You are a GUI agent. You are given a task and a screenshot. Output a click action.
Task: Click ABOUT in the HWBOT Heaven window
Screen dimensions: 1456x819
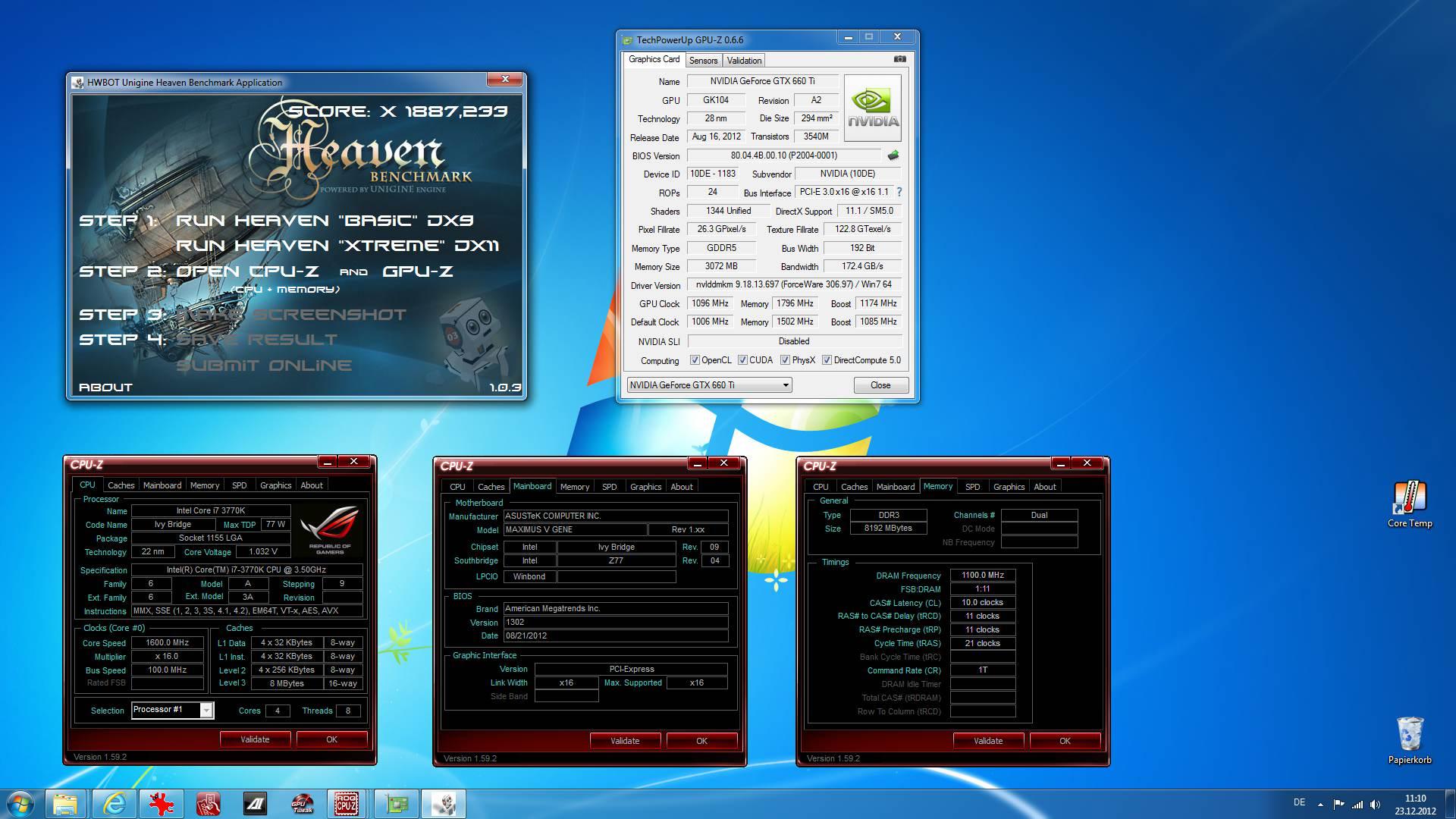tap(105, 388)
